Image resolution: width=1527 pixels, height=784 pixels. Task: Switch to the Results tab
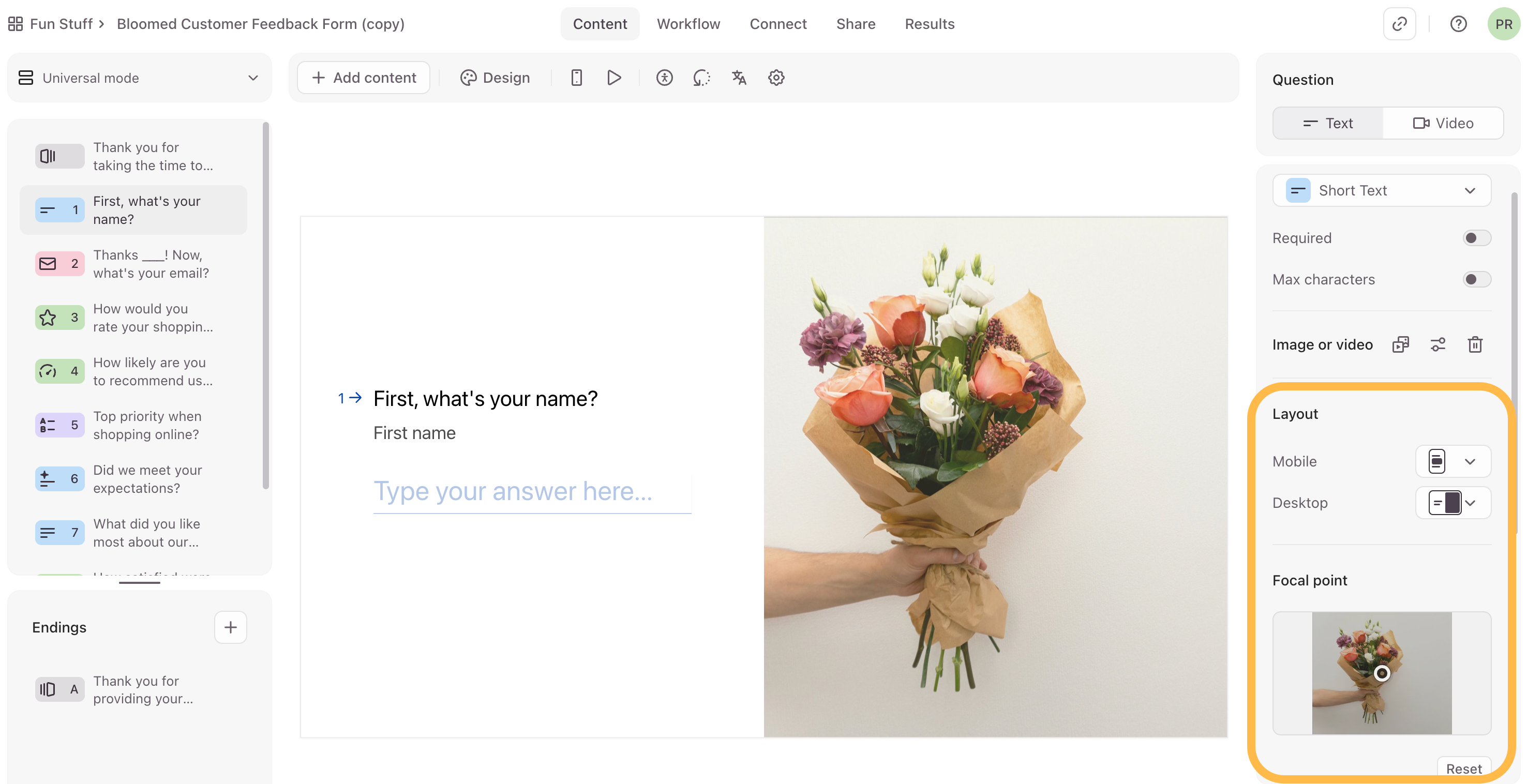pos(930,24)
